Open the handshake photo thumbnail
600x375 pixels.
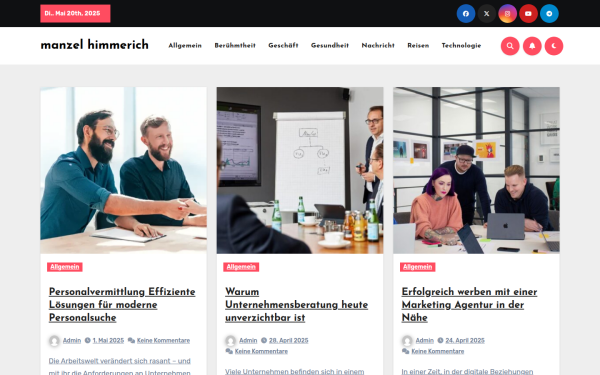[x=124, y=170]
